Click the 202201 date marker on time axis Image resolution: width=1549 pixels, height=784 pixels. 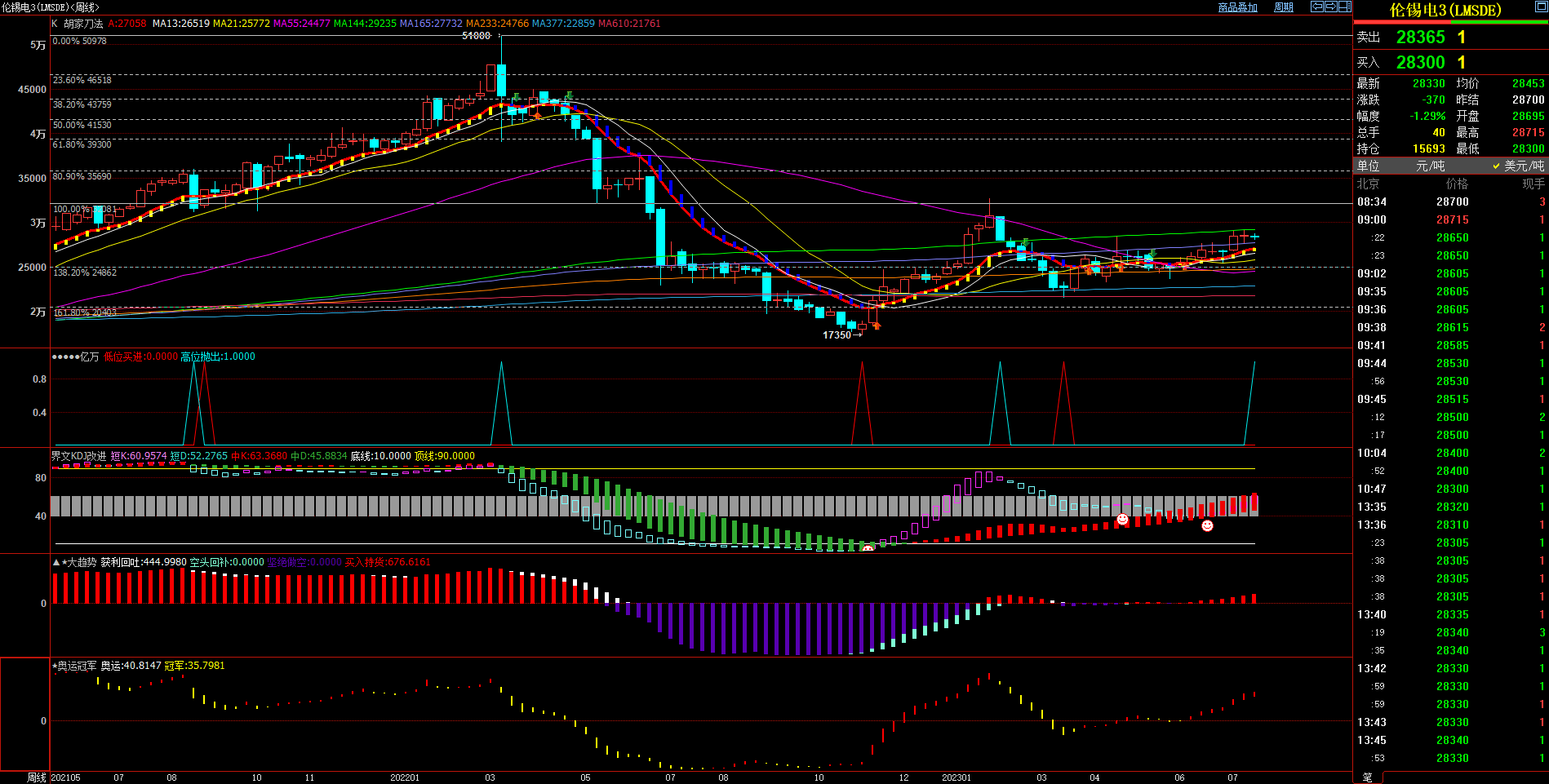[x=405, y=777]
